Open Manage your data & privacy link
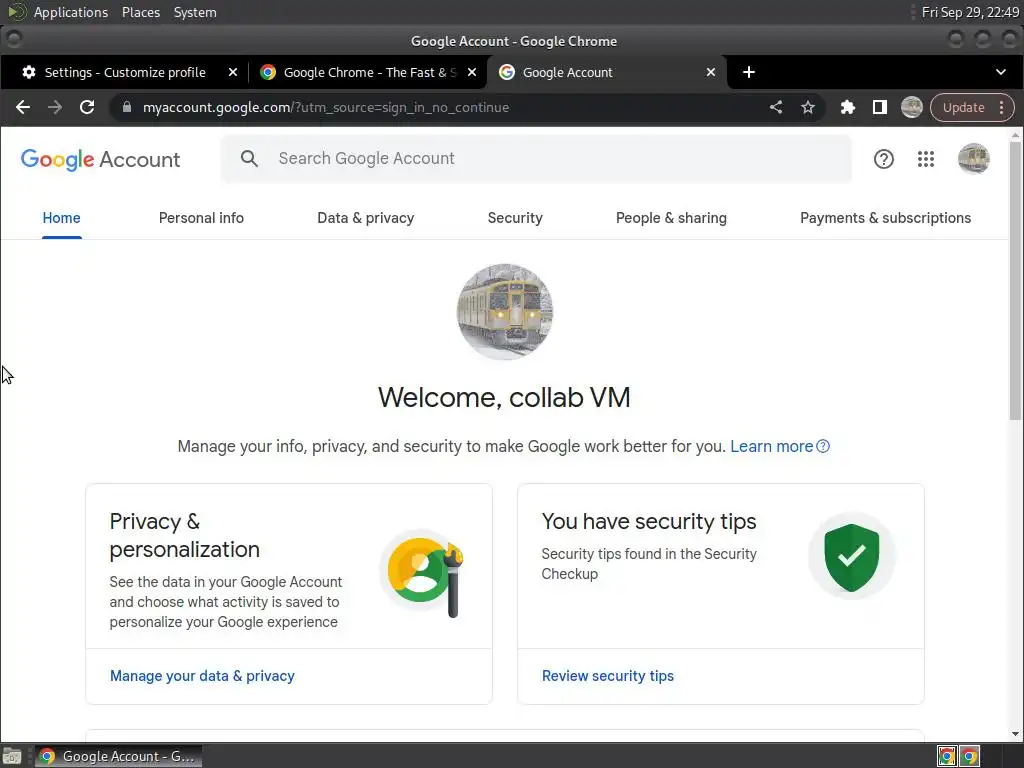1024x768 pixels. pyautogui.click(x=202, y=676)
